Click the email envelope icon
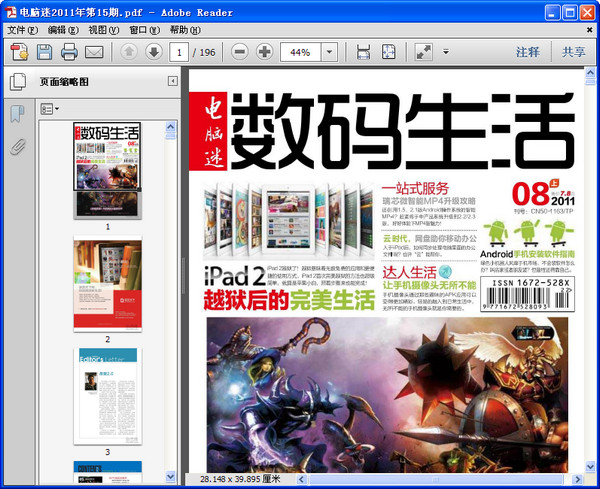600x489 pixels. coord(95,51)
